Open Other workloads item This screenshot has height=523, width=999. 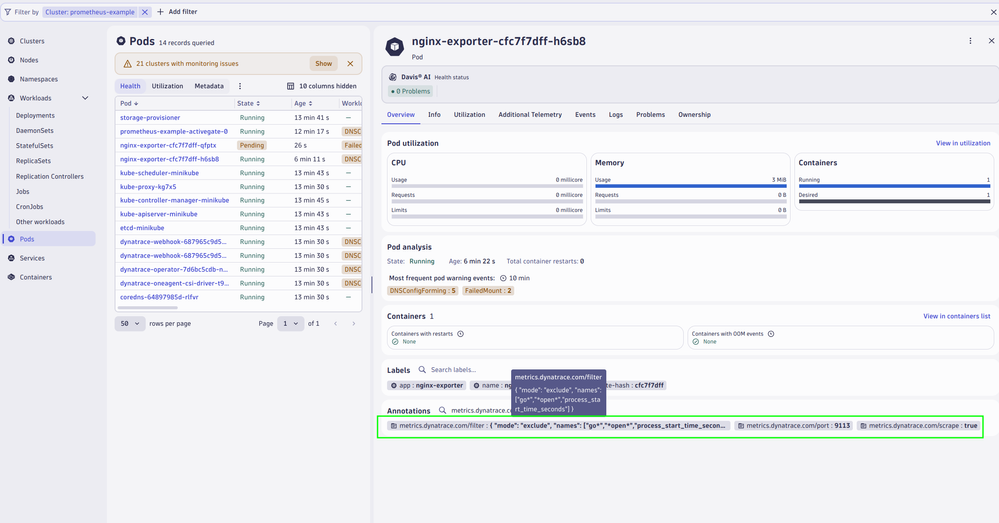point(40,222)
